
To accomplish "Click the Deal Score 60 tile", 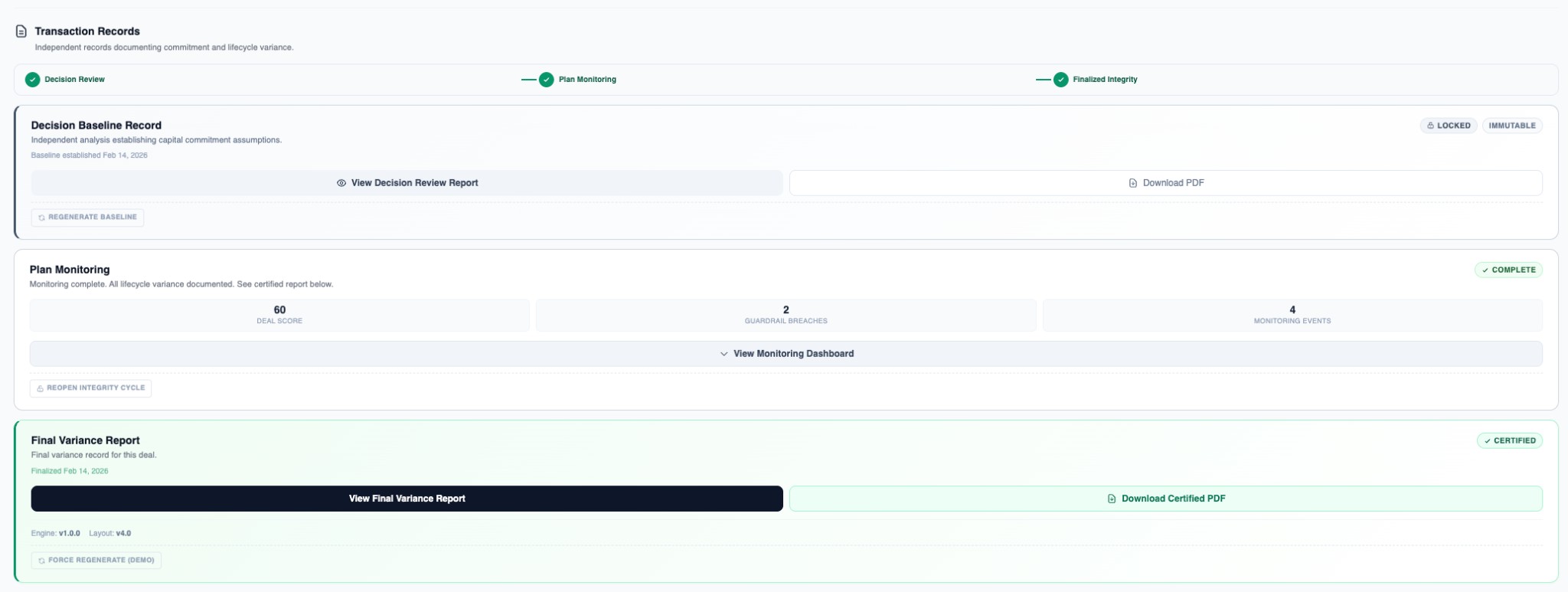I will pos(279,316).
